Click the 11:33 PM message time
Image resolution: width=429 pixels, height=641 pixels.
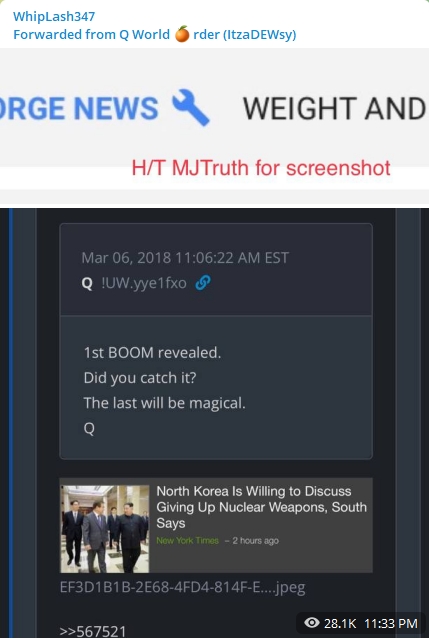(391, 623)
